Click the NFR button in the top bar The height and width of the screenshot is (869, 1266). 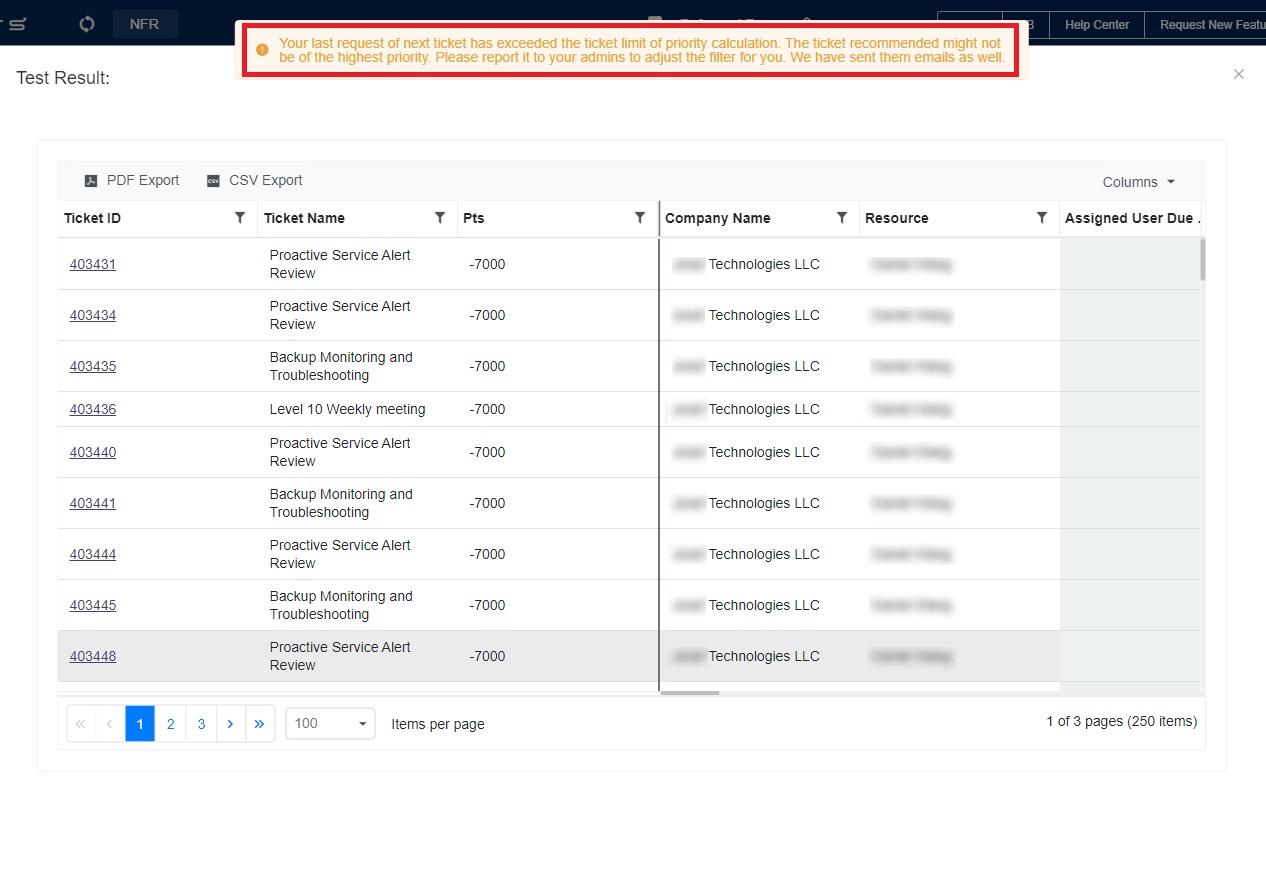[144, 24]
